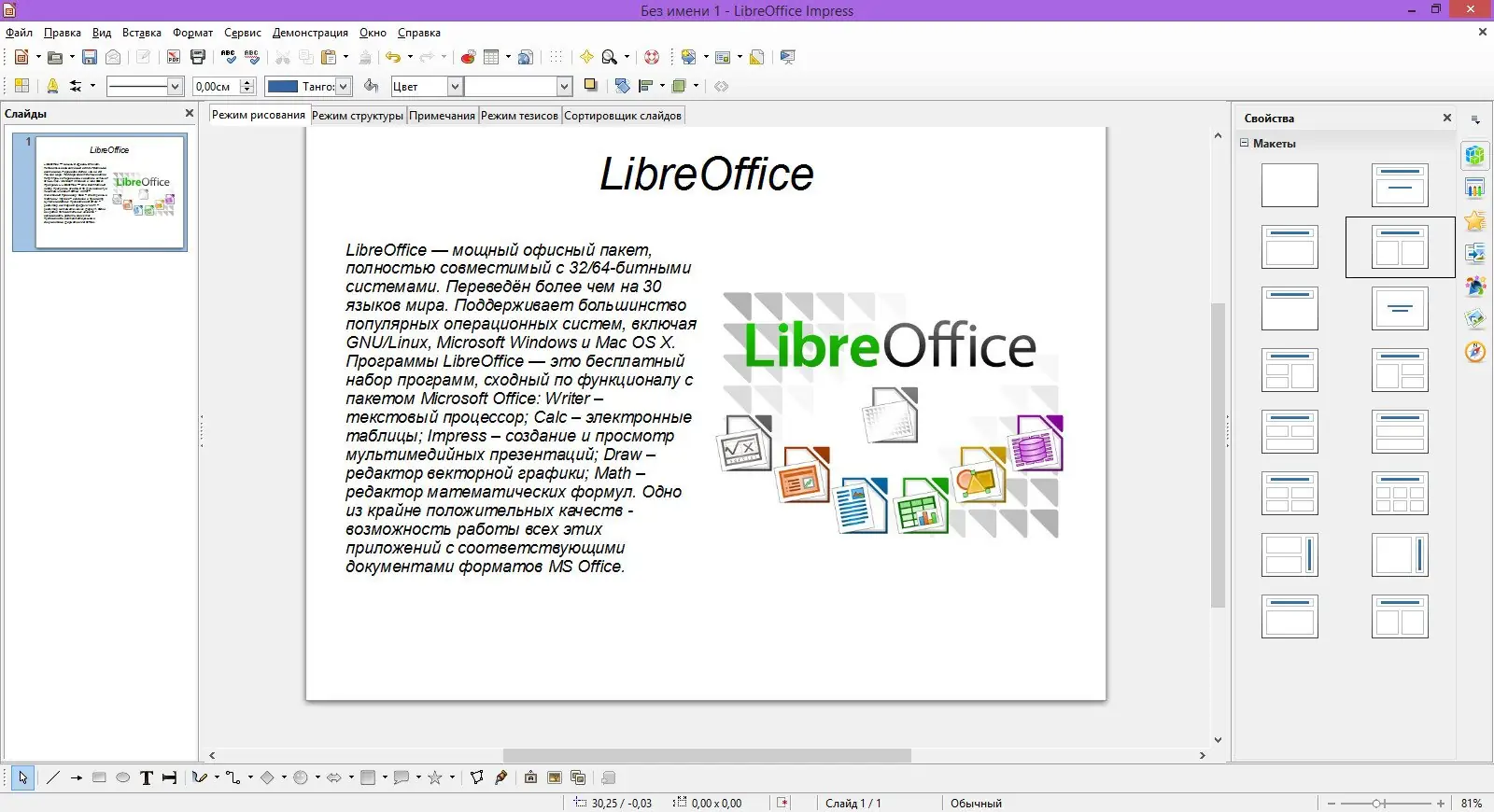The image size is (1494, 812).
Task: Select the Line drawing tool
Action: click(53, 777)
